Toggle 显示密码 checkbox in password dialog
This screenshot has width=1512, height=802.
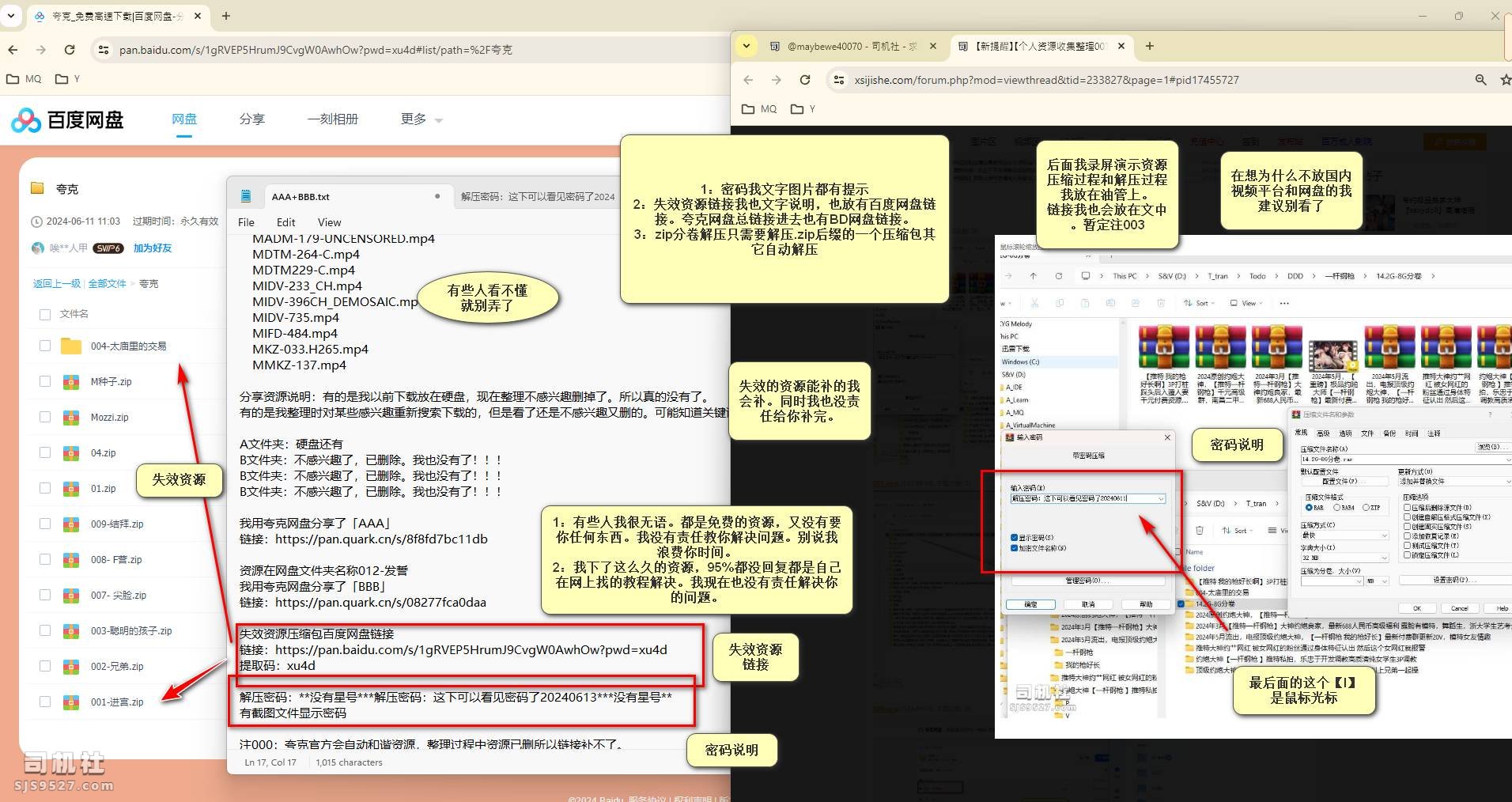[x=1015, y=538]
